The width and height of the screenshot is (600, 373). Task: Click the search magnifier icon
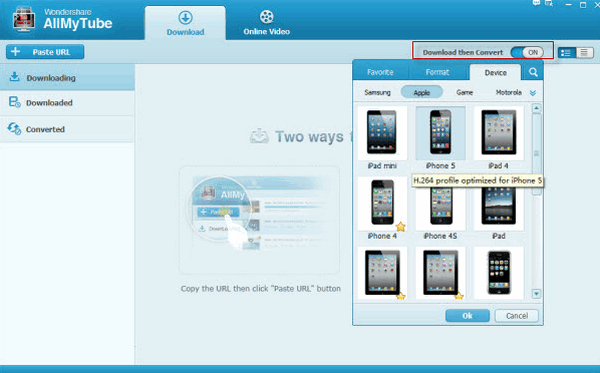(x=533, y=72)
